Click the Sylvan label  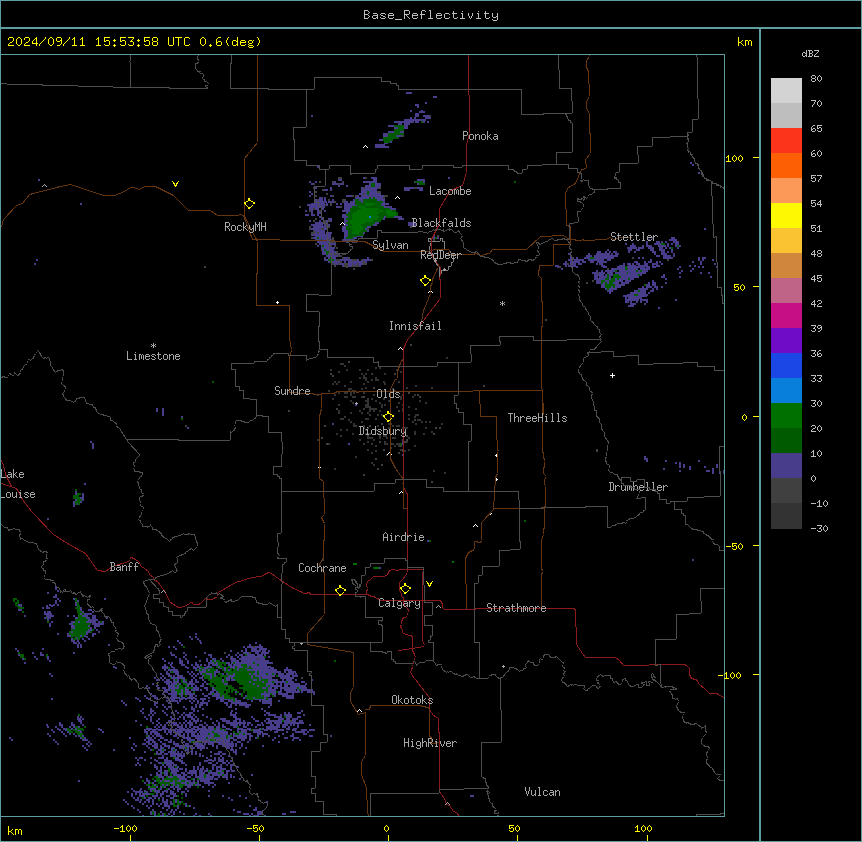tap(390, 245)
